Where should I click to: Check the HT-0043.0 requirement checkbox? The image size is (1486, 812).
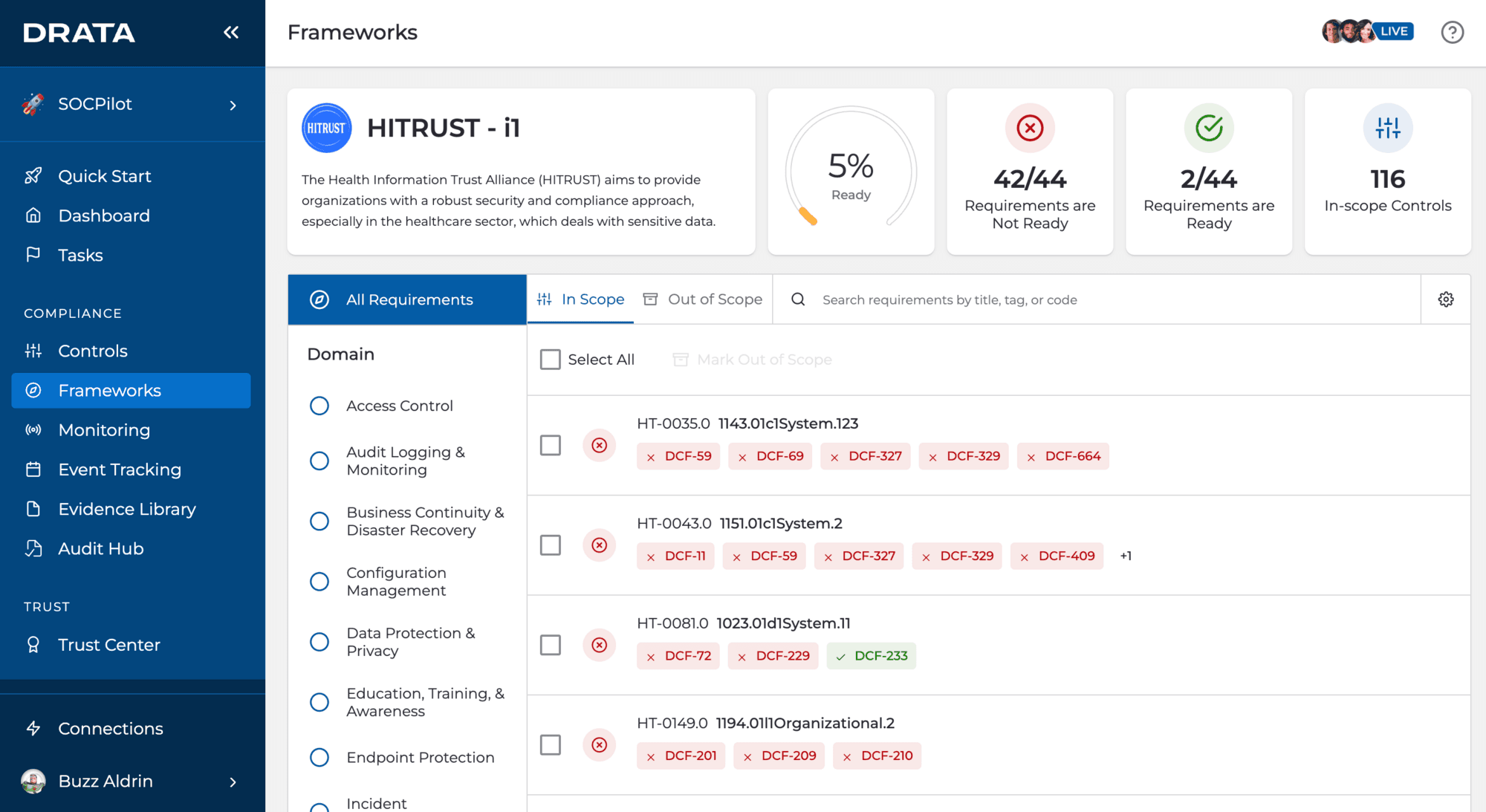pyautogui.click(x=551, y=545)
